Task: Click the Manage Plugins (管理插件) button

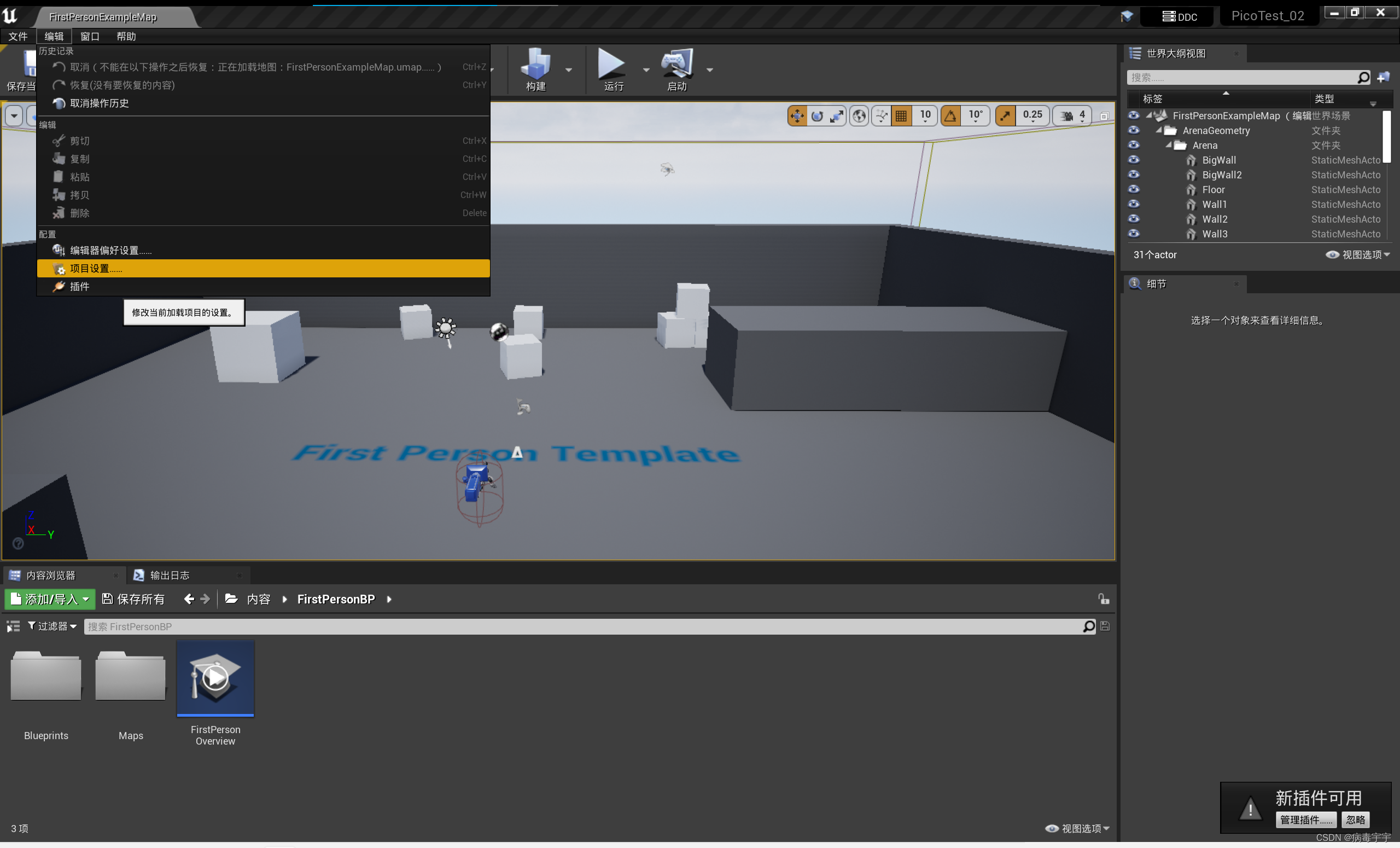Action: coord(1306,819)
